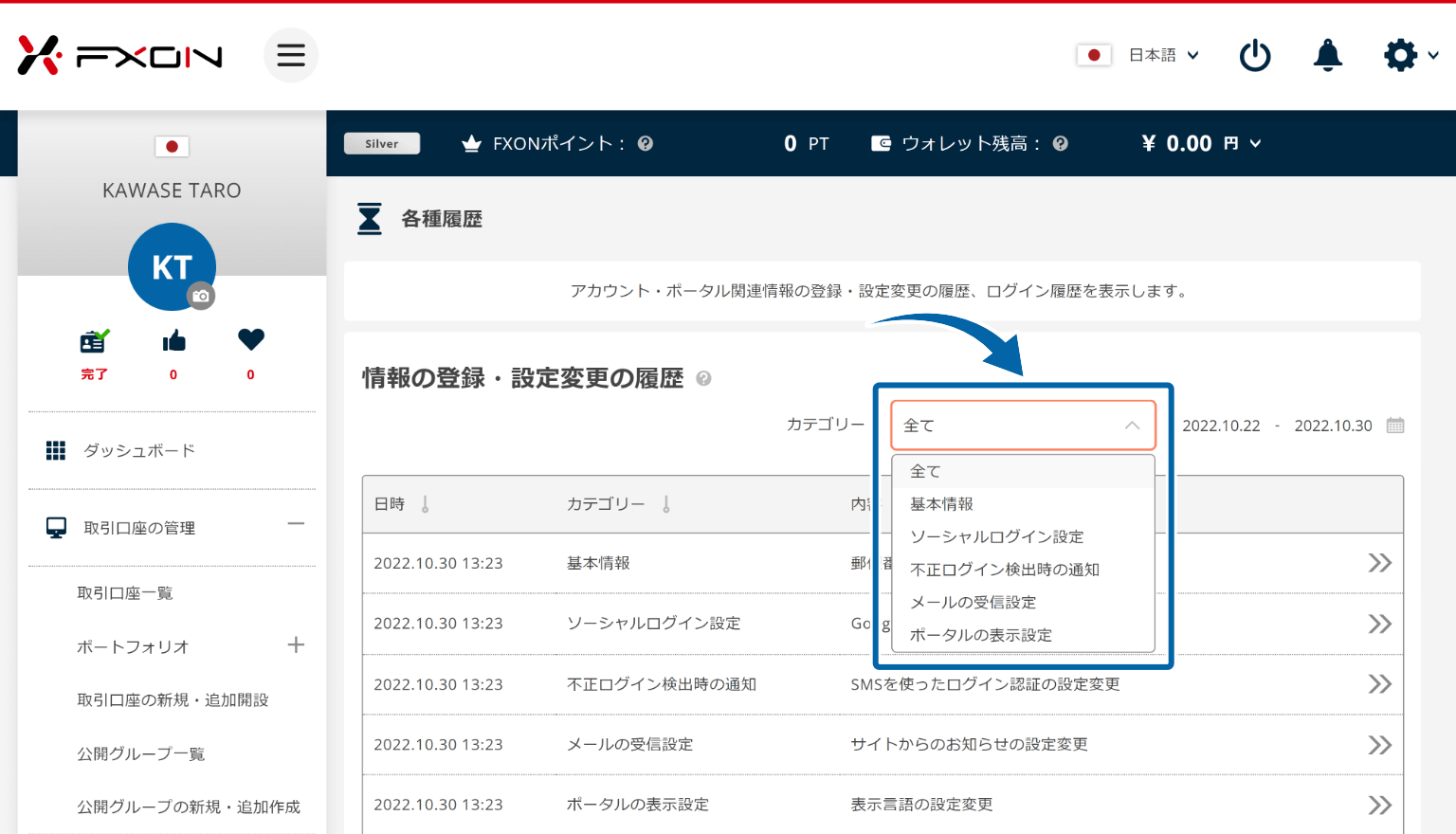1456x834 pixels.
Task: Open 公開グループ一覧 in the sidebar
Action: pos(140,753)
